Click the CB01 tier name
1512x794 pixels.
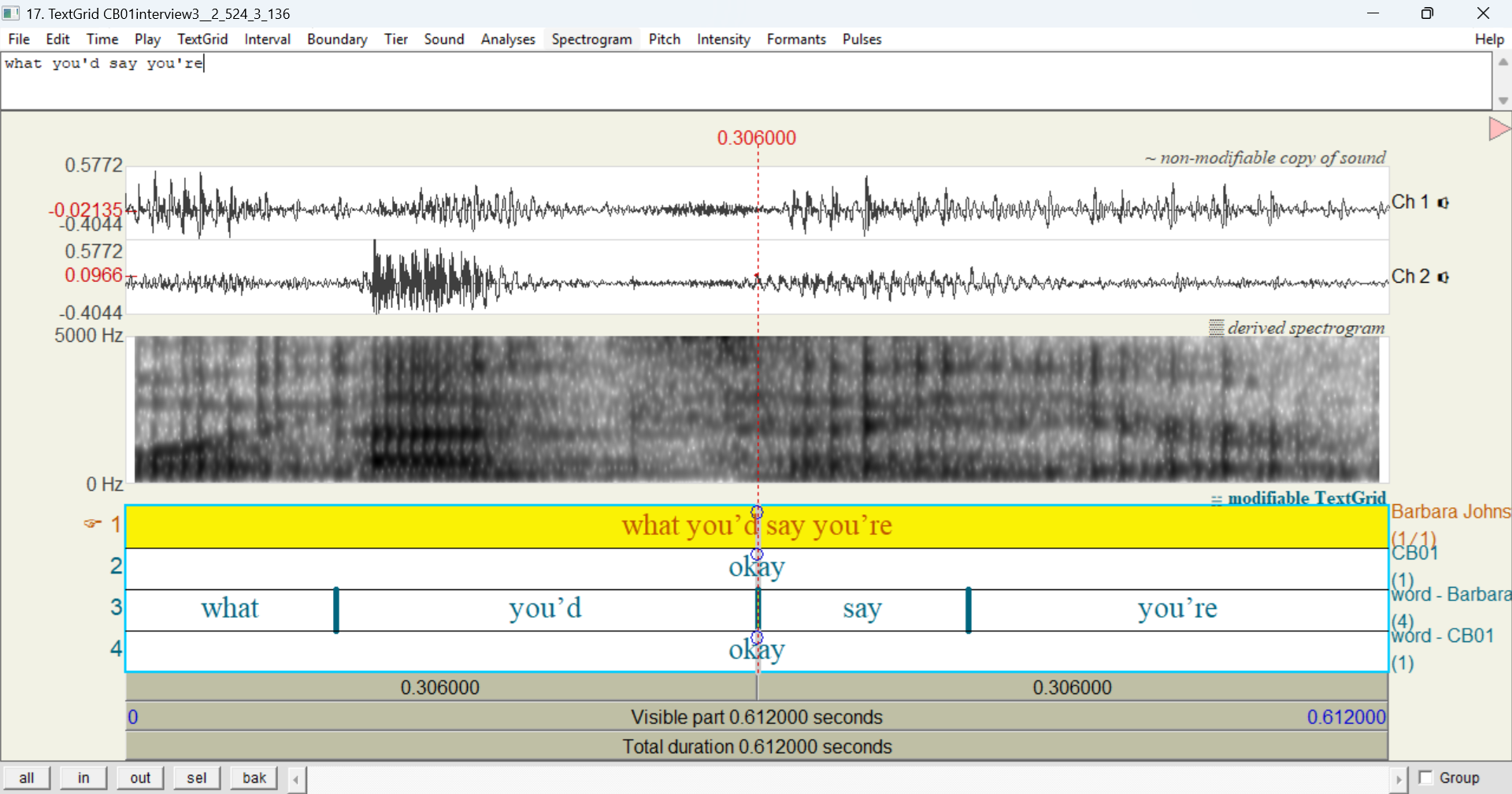point(1414,553)
